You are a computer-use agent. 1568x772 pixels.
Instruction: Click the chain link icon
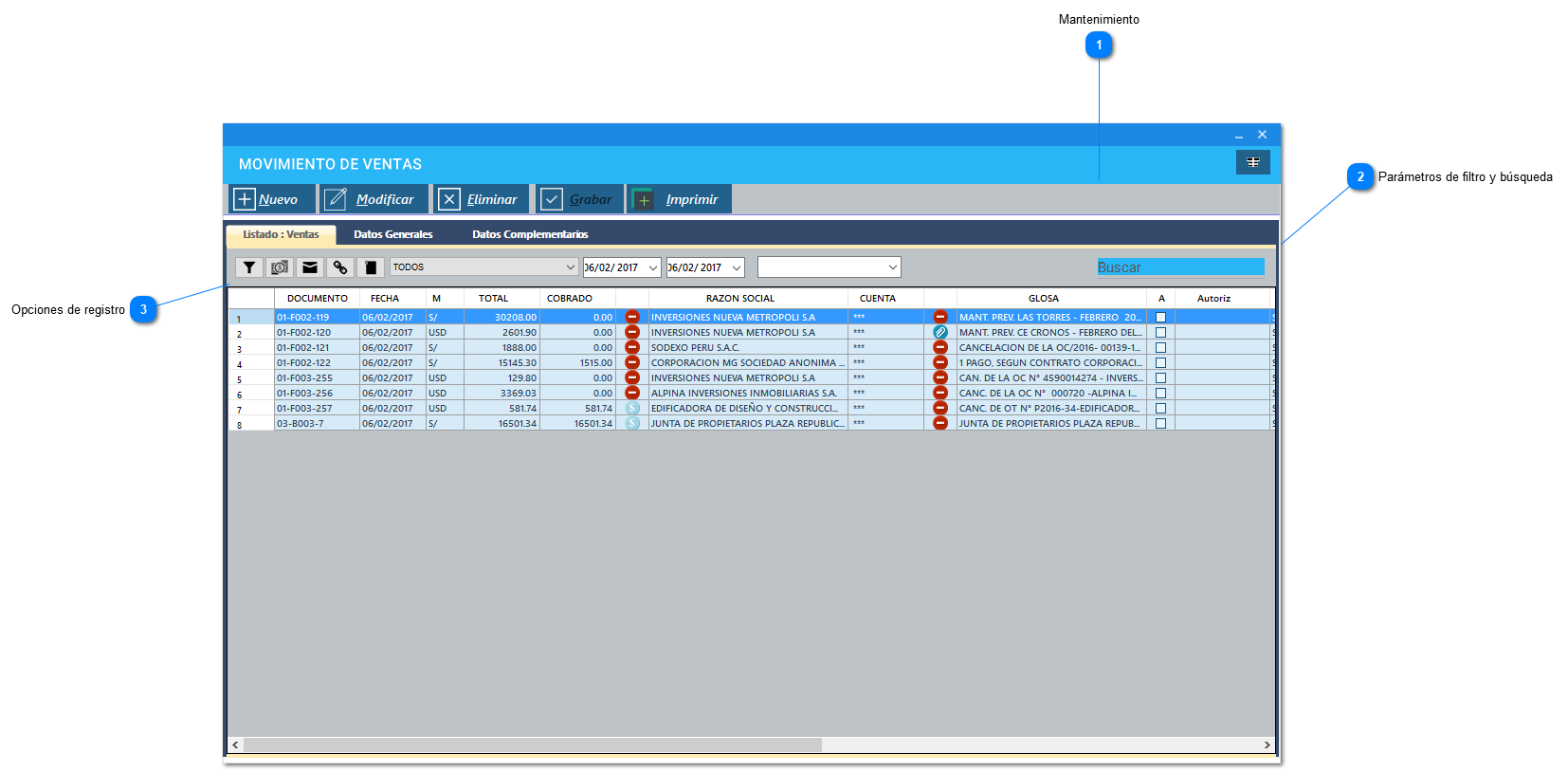click(x=339, y=267)
